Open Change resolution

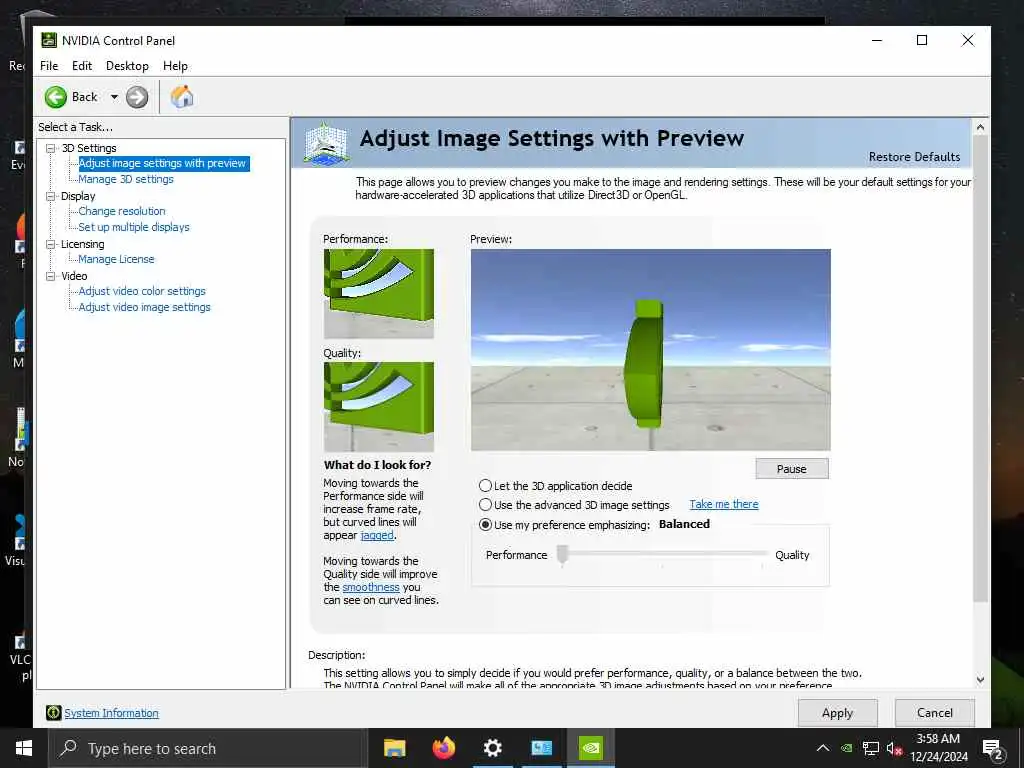[x=122, y=211]
